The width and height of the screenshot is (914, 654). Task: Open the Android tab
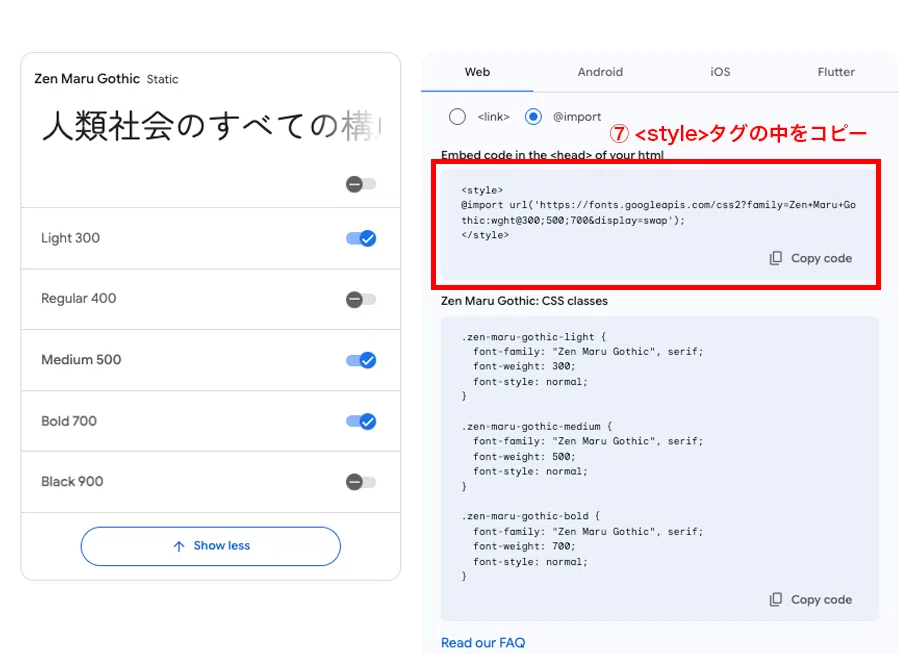click(x=600, y=72)
